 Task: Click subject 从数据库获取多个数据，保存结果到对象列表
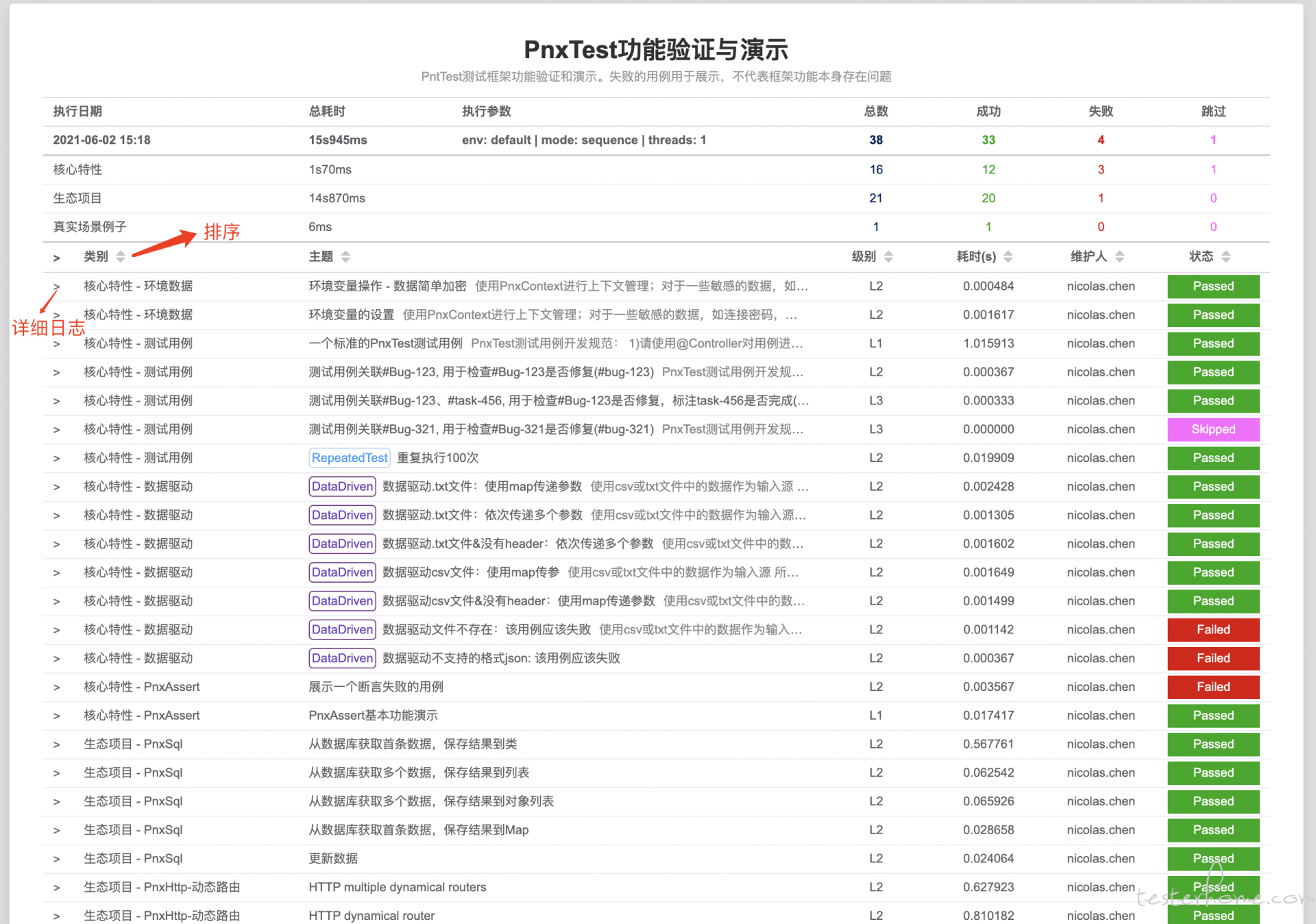coord(431,801)
